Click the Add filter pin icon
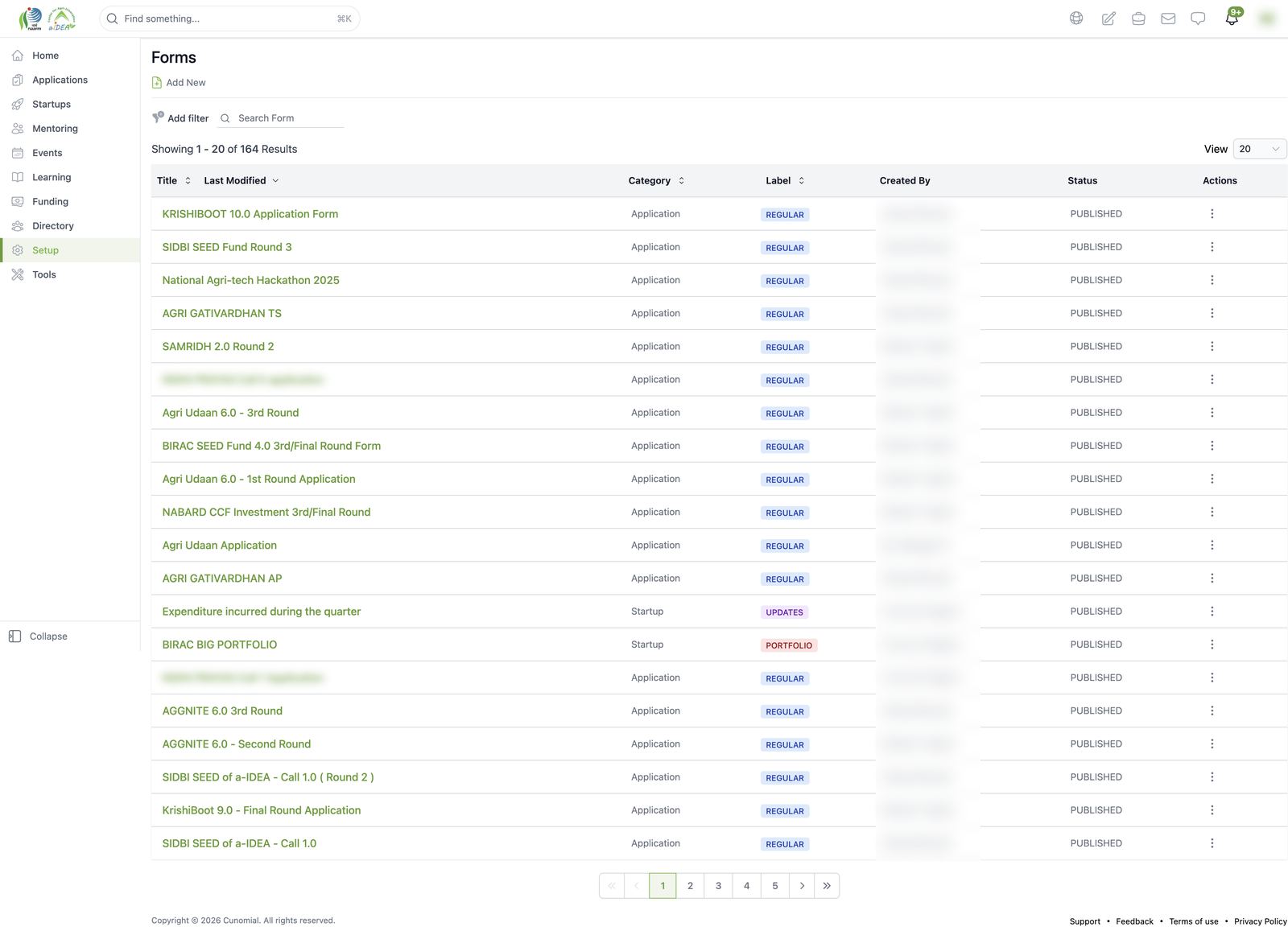 tap(158, 117)
